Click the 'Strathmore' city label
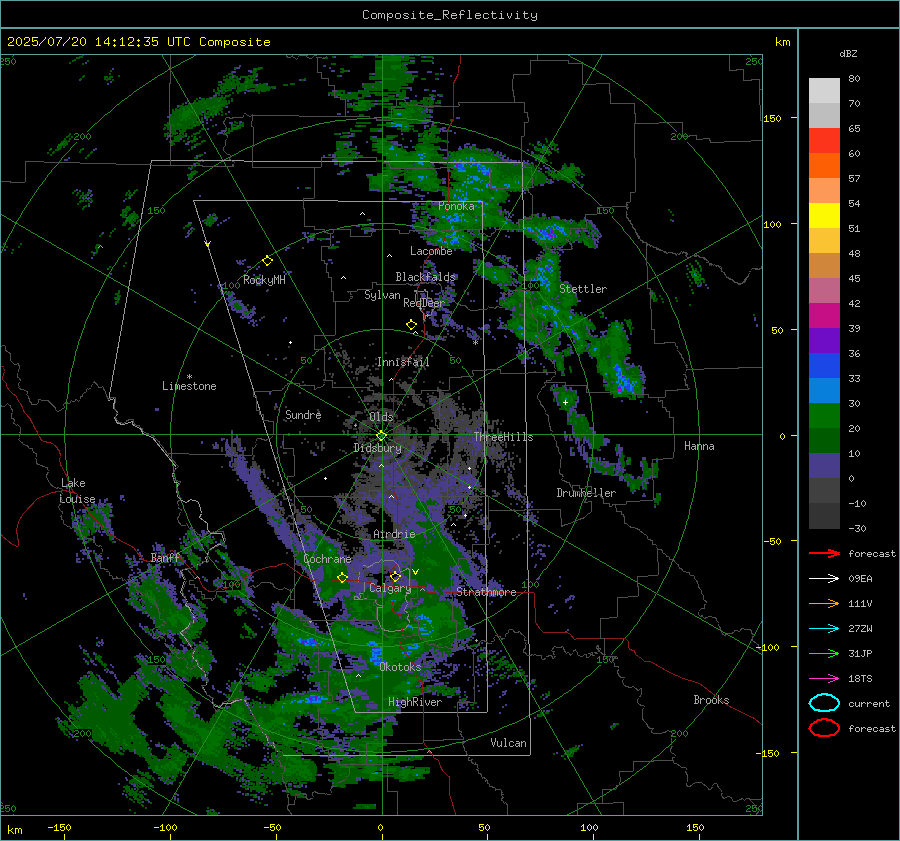 click(x=486, y=592)
